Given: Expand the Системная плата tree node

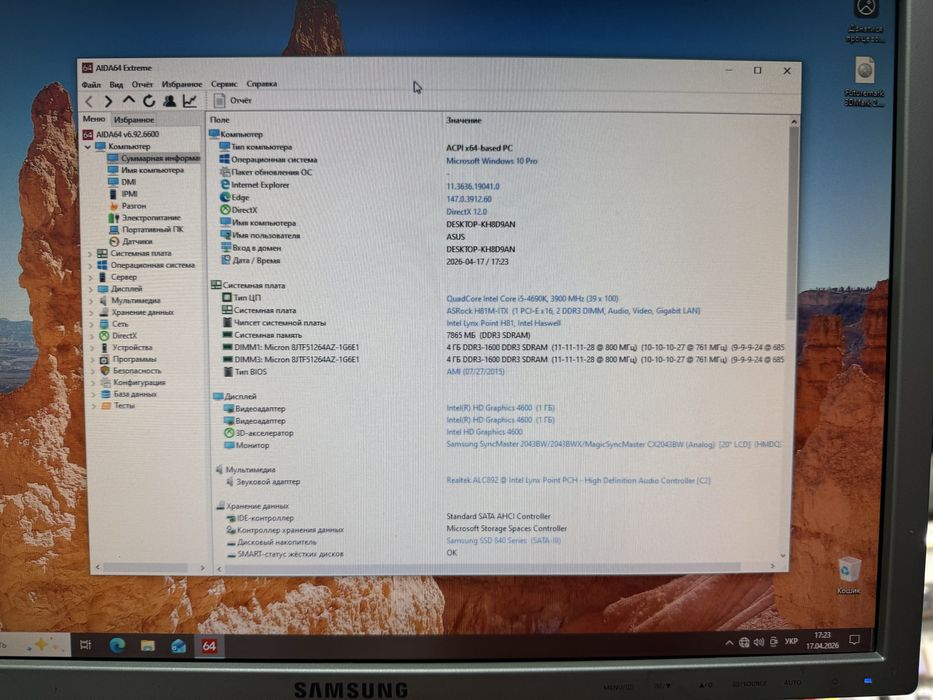Looking at the screenshot, I should point(90,254).
